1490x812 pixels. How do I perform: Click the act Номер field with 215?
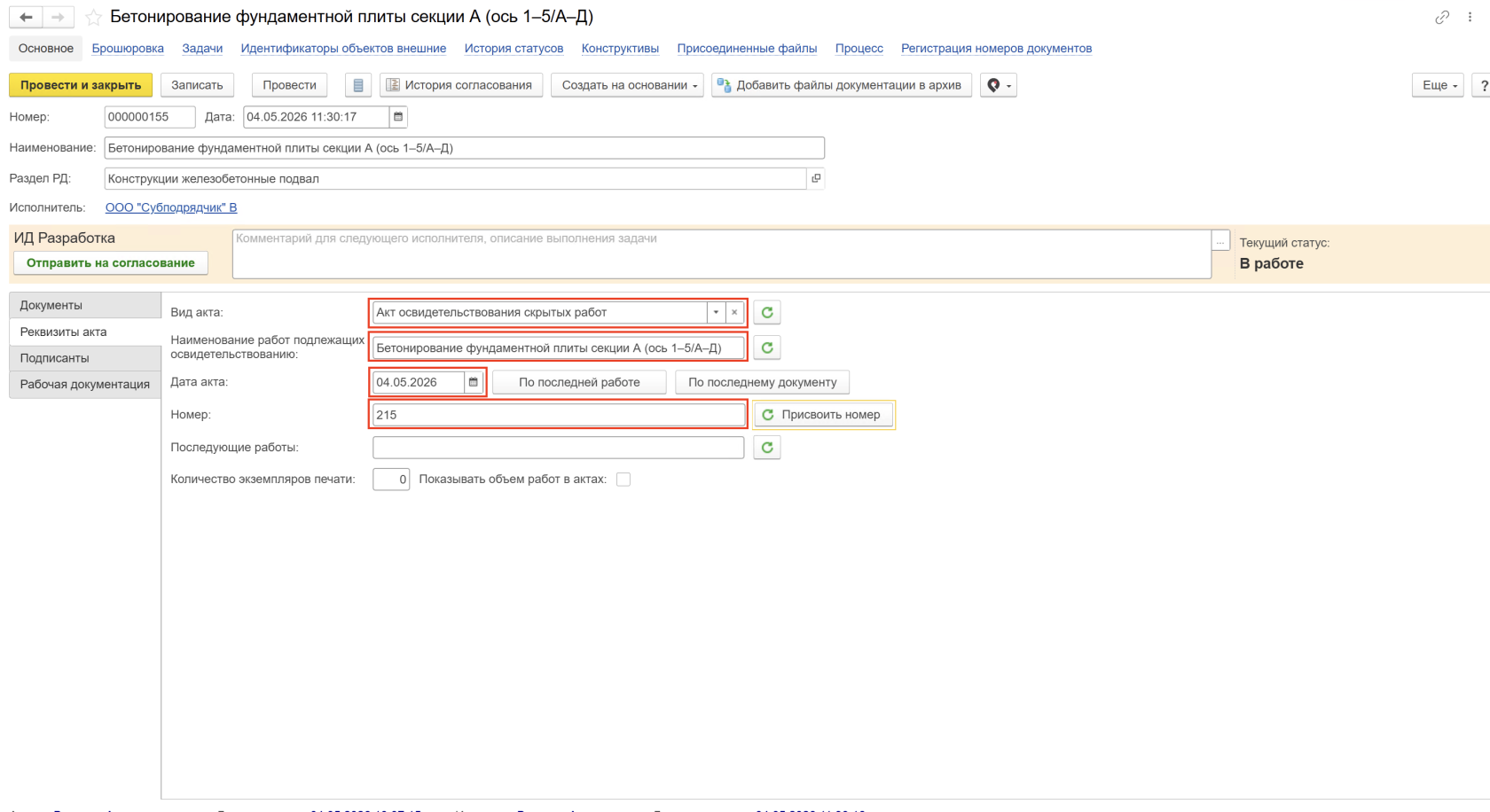(x=559, y=415)
